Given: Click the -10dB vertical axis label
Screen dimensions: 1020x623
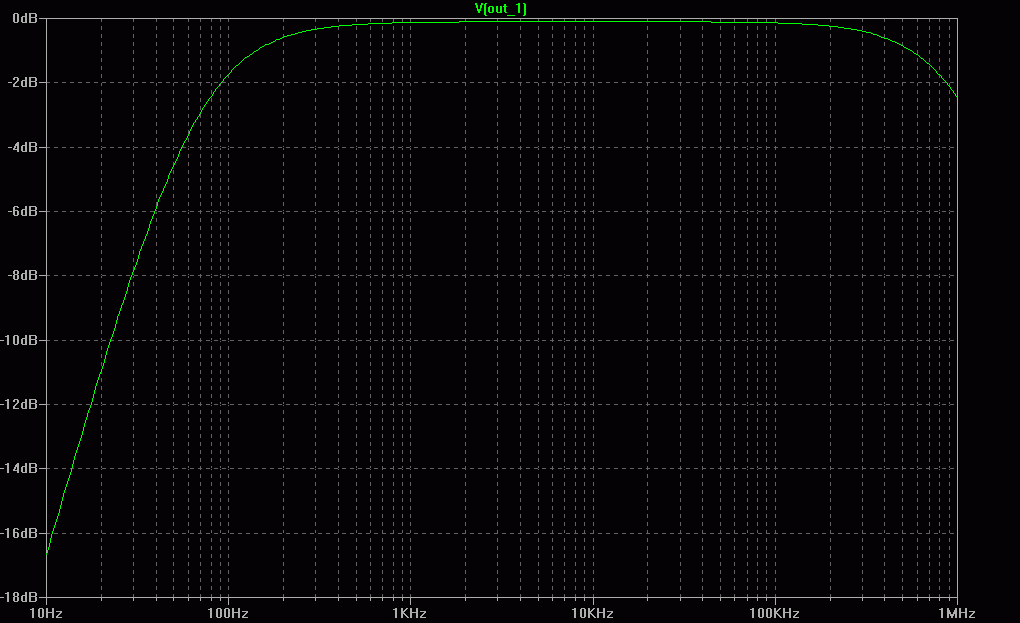Looking at the screenshot, I should pyautogui.click(x=20, y=341).
